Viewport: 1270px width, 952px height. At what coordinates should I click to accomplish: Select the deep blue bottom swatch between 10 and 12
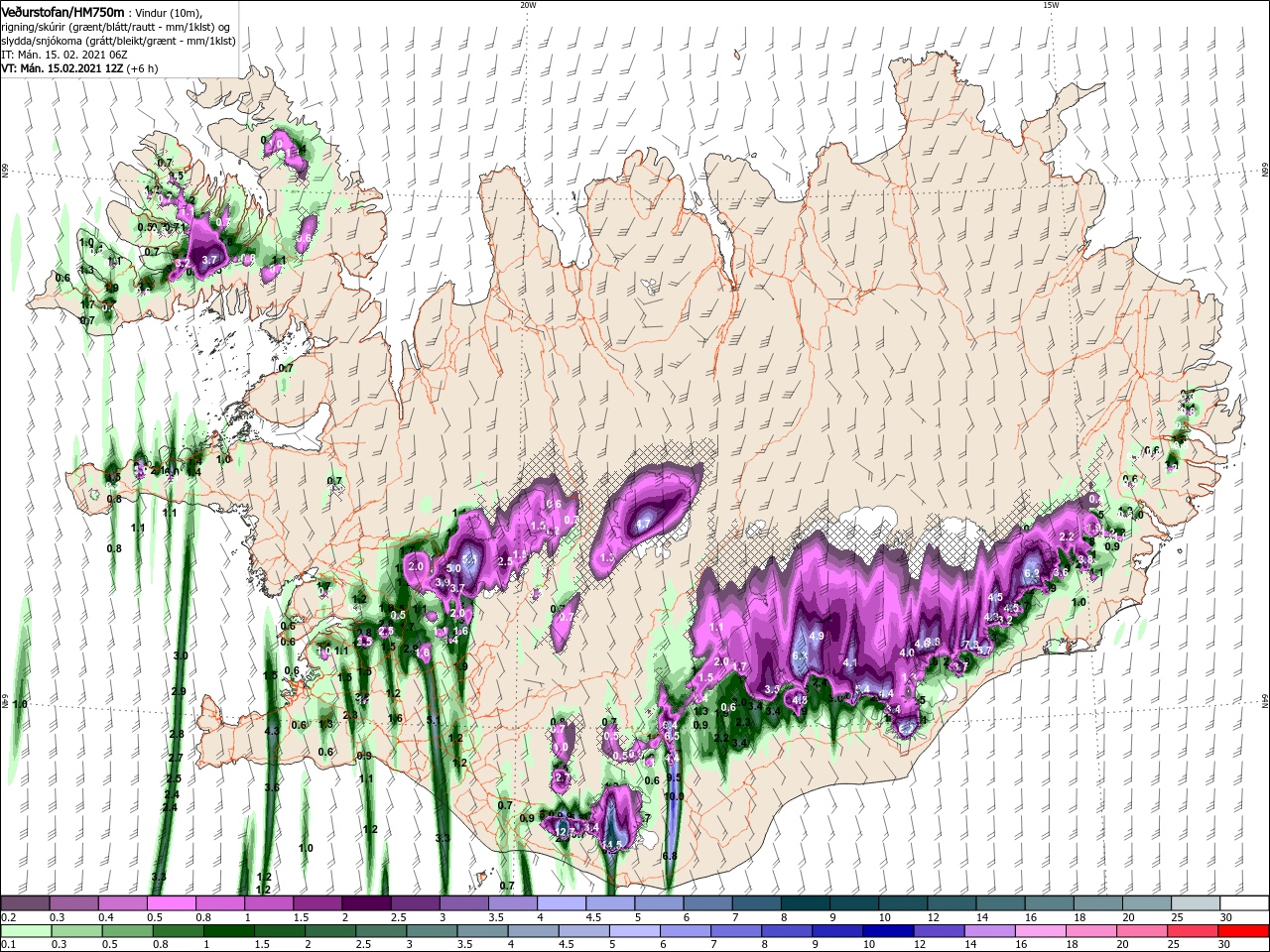[x=889, y=931]
